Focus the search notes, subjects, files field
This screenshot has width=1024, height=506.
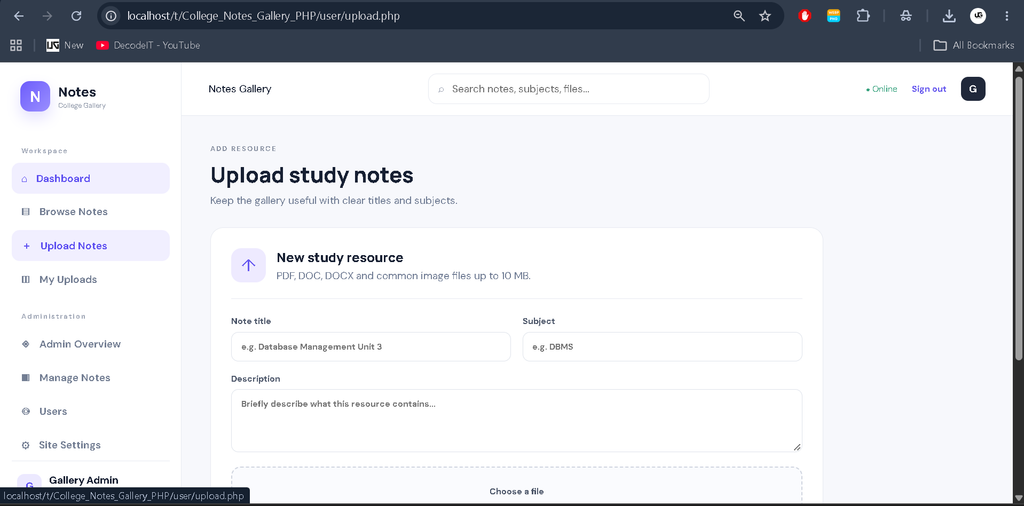point(568,89)
